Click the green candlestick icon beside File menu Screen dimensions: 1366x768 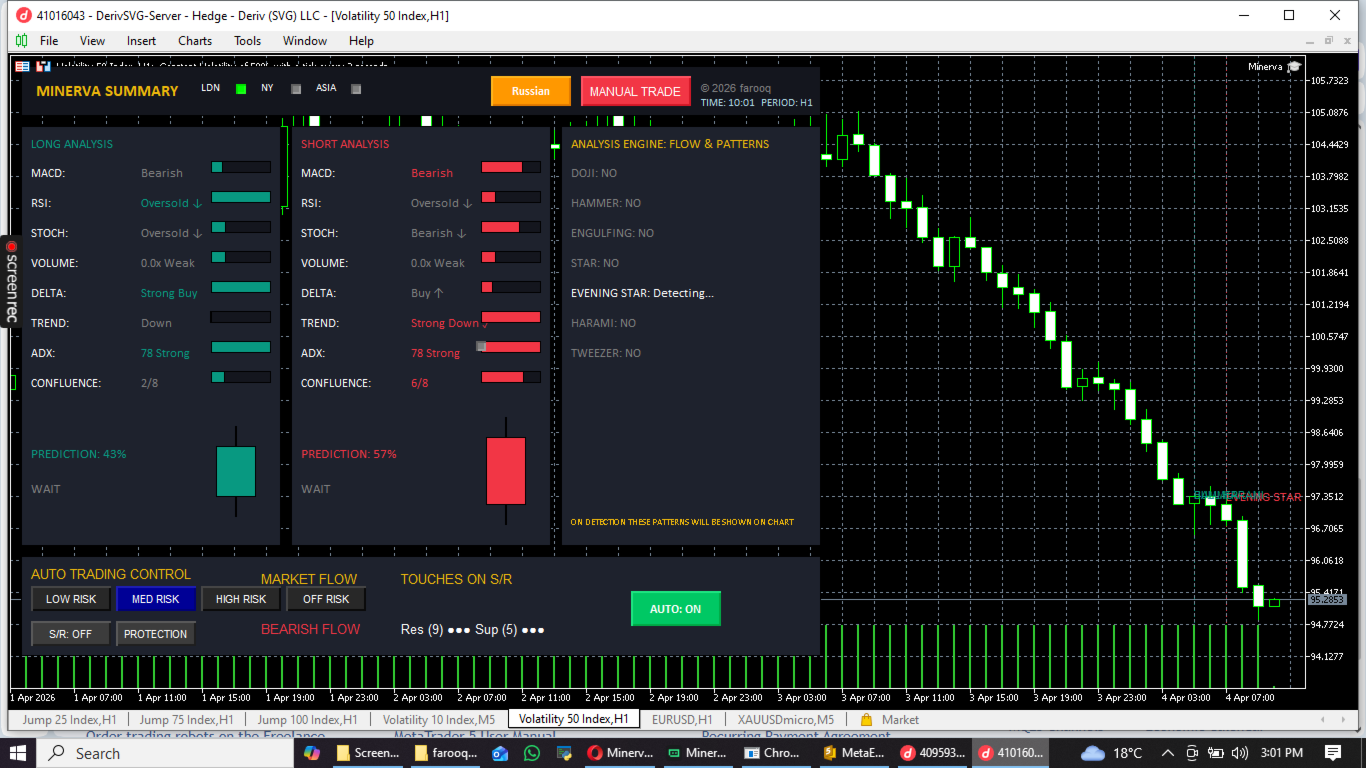[21, 41]
